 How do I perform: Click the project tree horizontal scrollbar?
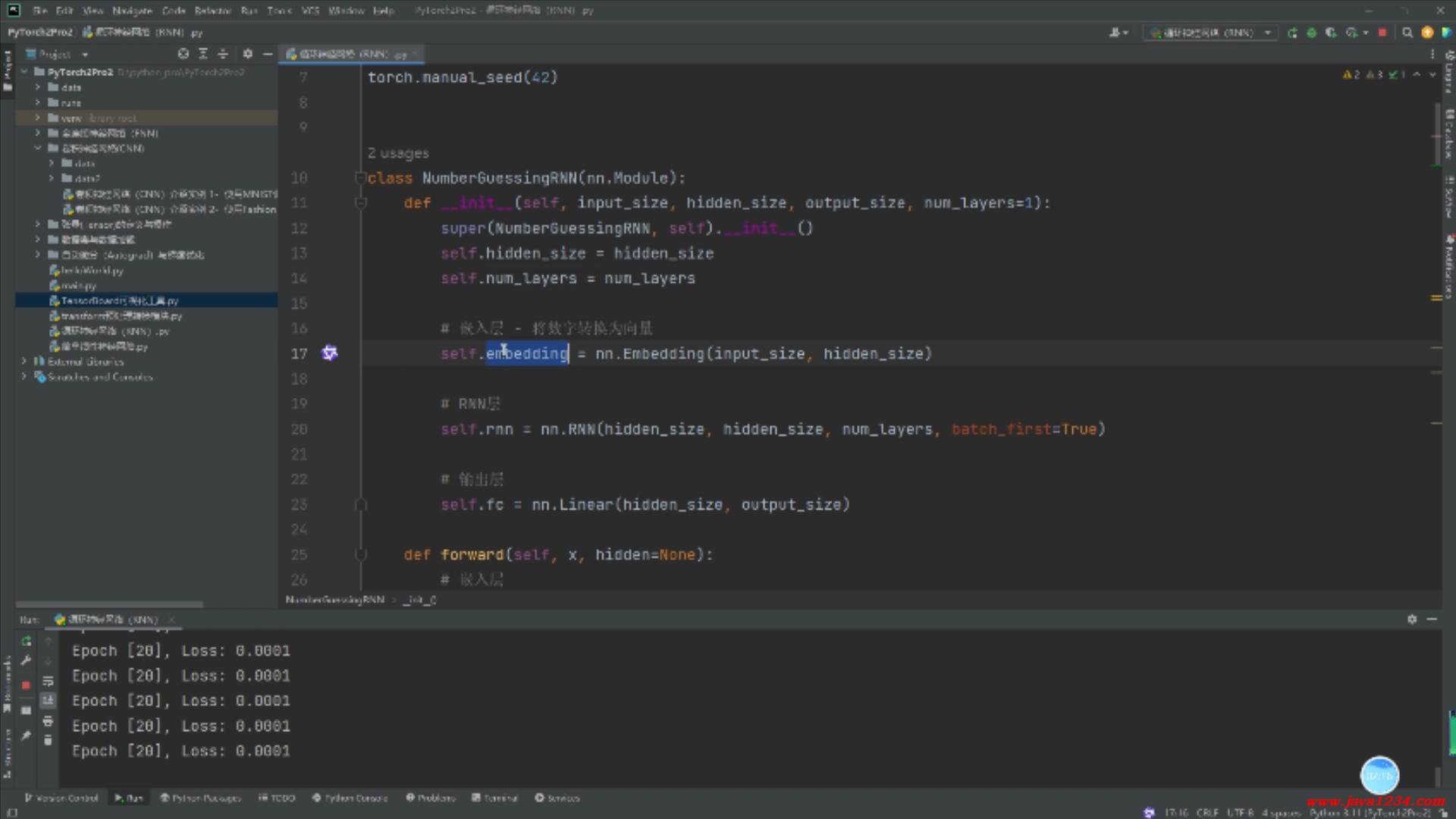click(x=110, y=604)
